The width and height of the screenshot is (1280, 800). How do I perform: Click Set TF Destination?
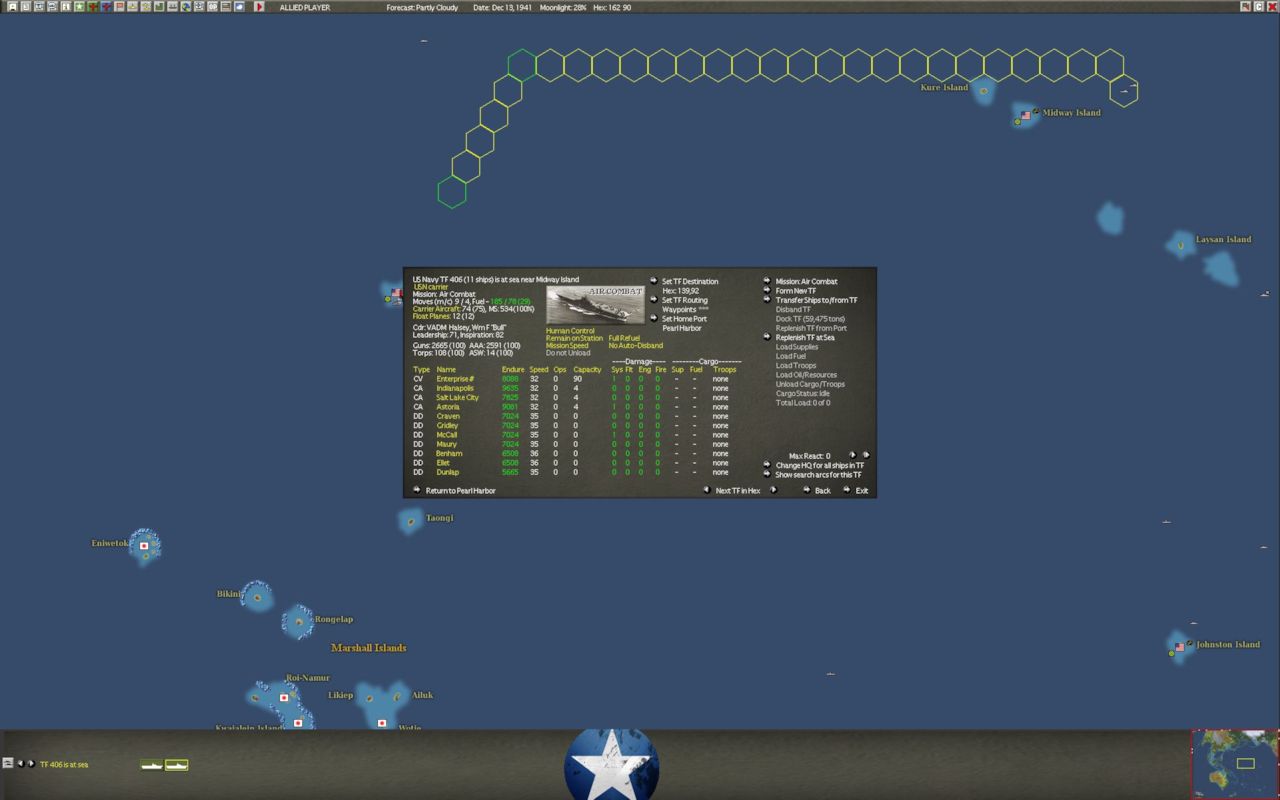[x=690, y=281]
